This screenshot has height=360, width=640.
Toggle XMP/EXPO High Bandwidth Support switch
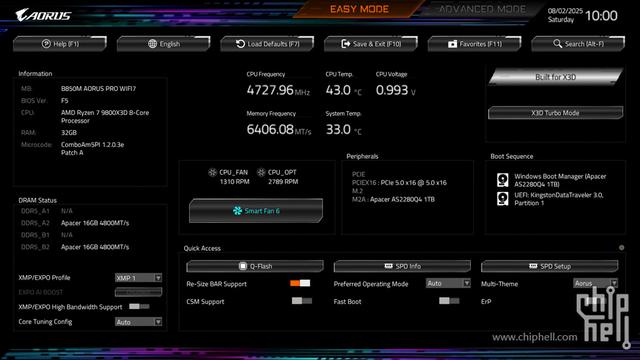click(139, 306)
